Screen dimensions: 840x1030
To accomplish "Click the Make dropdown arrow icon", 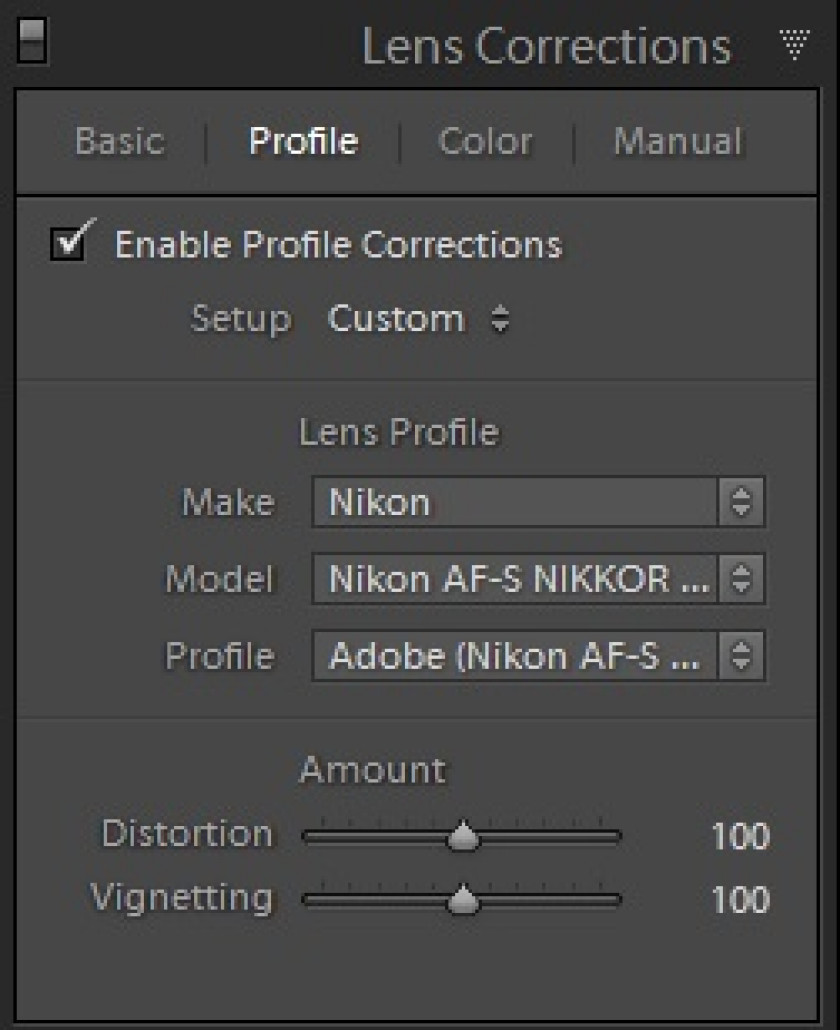I will (741, 503).
